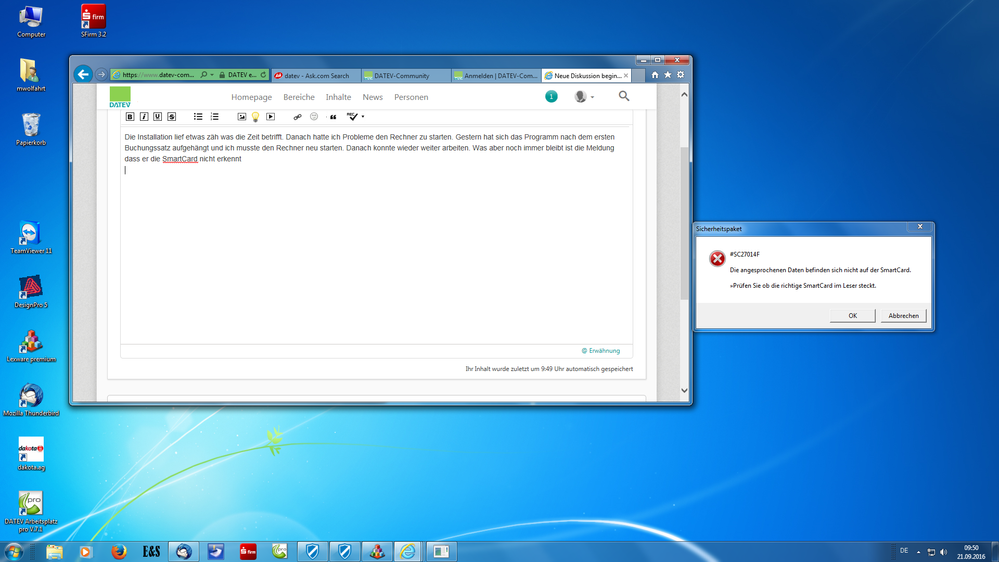Open the spell check dropdown arrow
The height and width of the screenshot is (562, 999).
coord(363,117)
